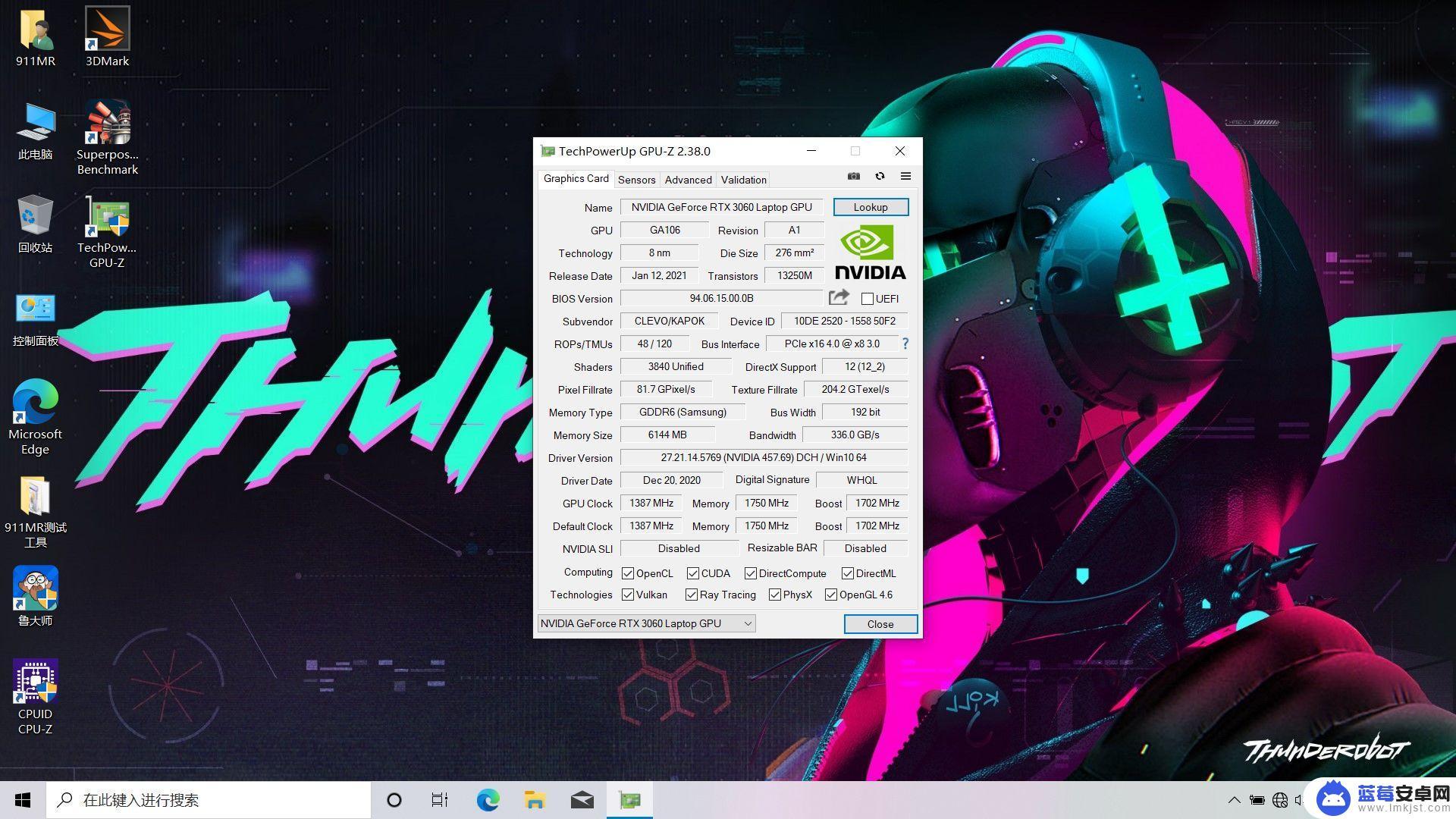Viewport: 1456px width, 819px height.
Task: Click taskbar search box
Action: point(209,800)
